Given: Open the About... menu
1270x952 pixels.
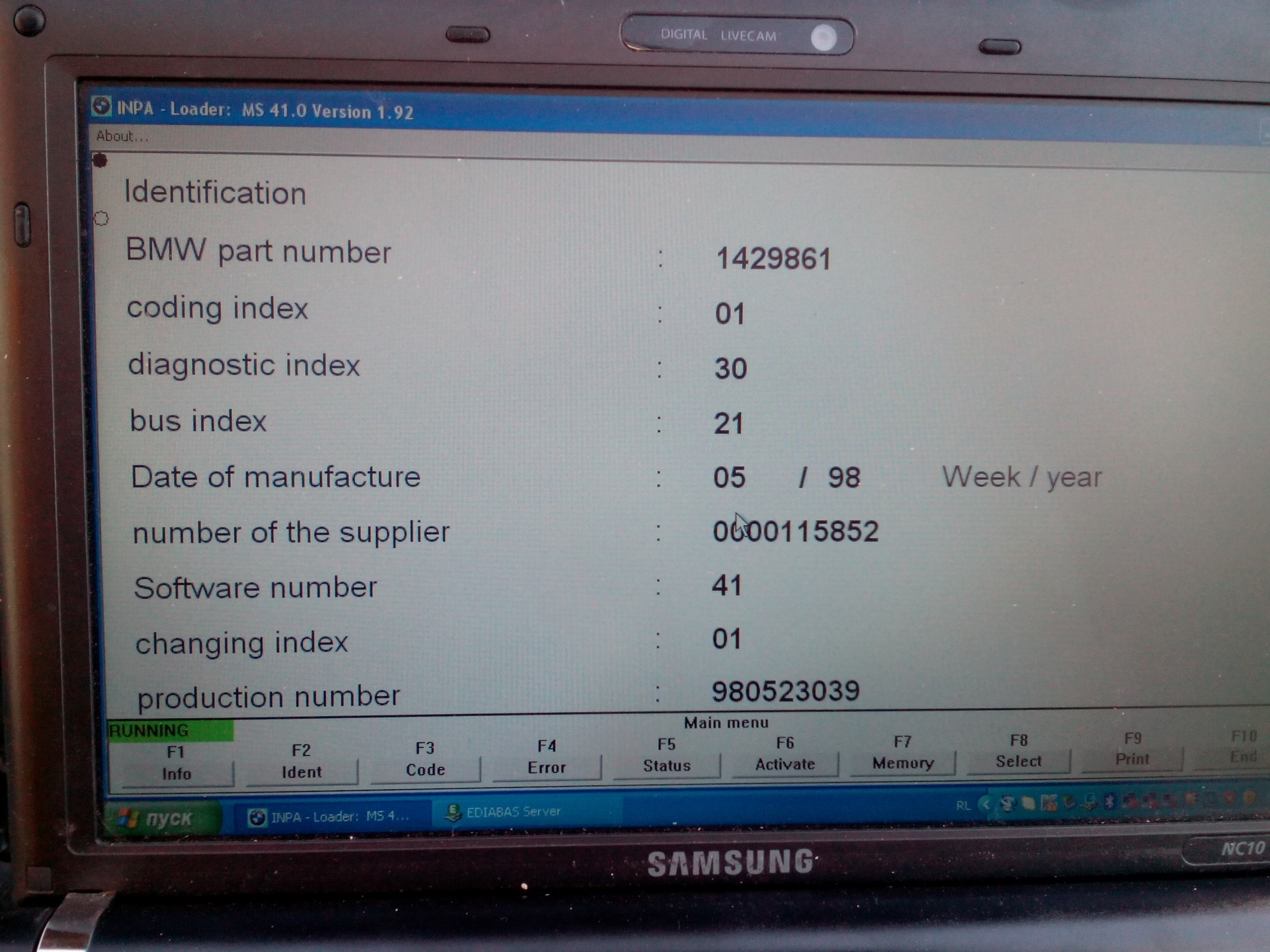Looking at the screenshot, I should [122, 136].
